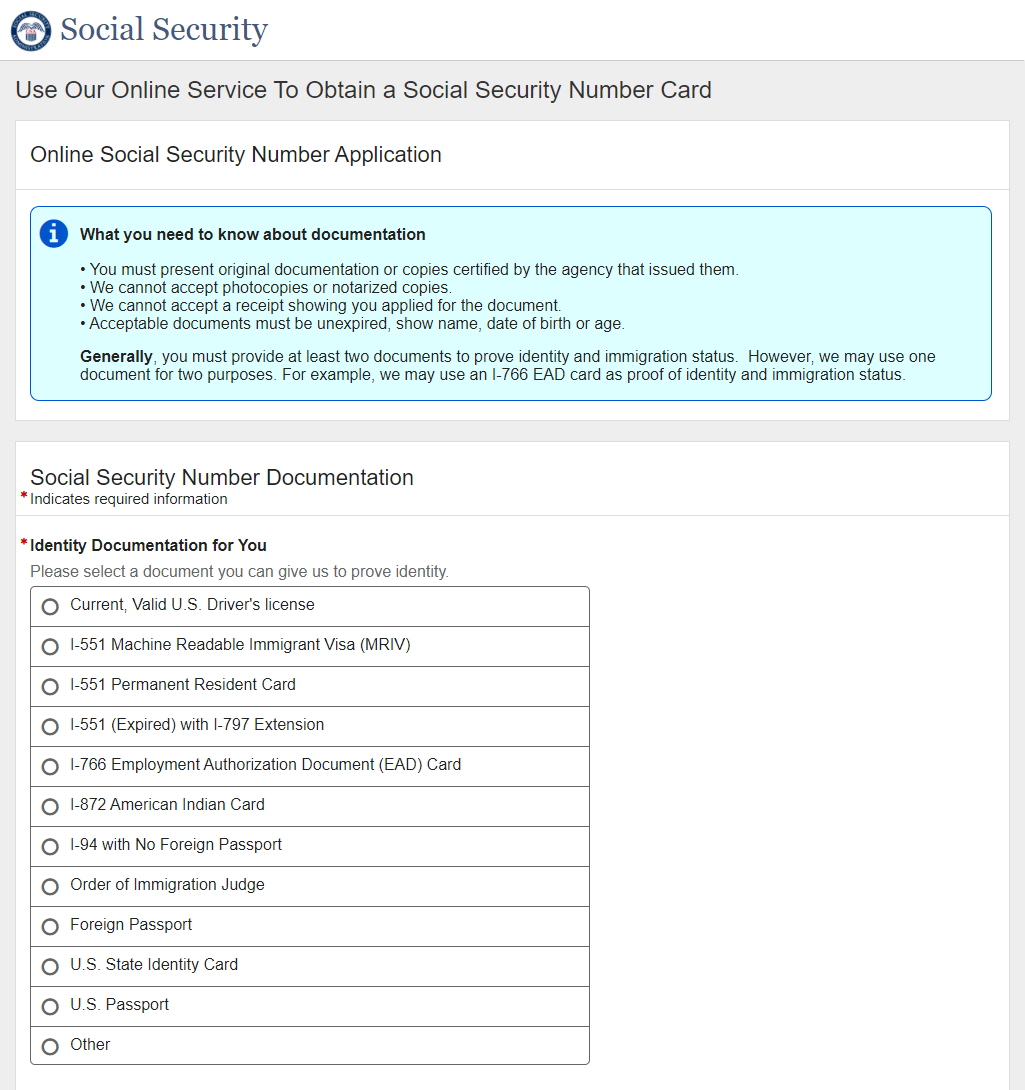Pick I-551 (Expired) with I-797 Extension
The width and height of the screenshot is (1025, 1090).
pos(50,727)
